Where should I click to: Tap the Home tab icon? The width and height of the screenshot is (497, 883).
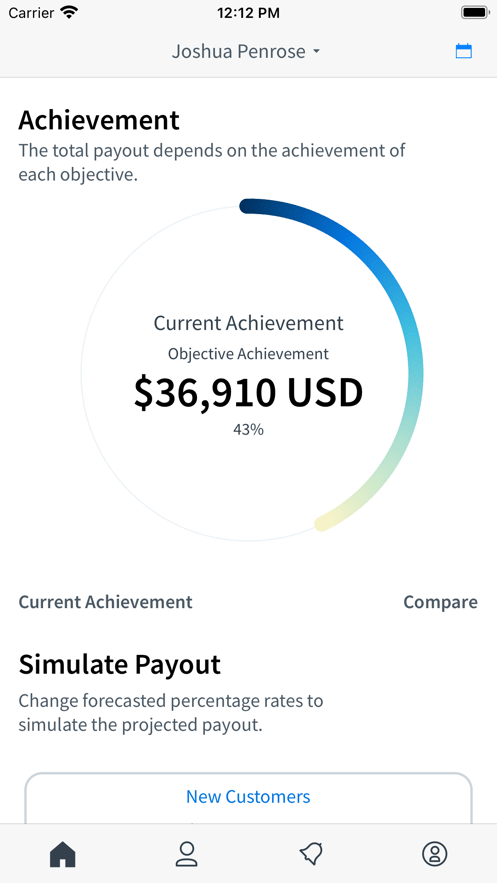tap(62, 854)
